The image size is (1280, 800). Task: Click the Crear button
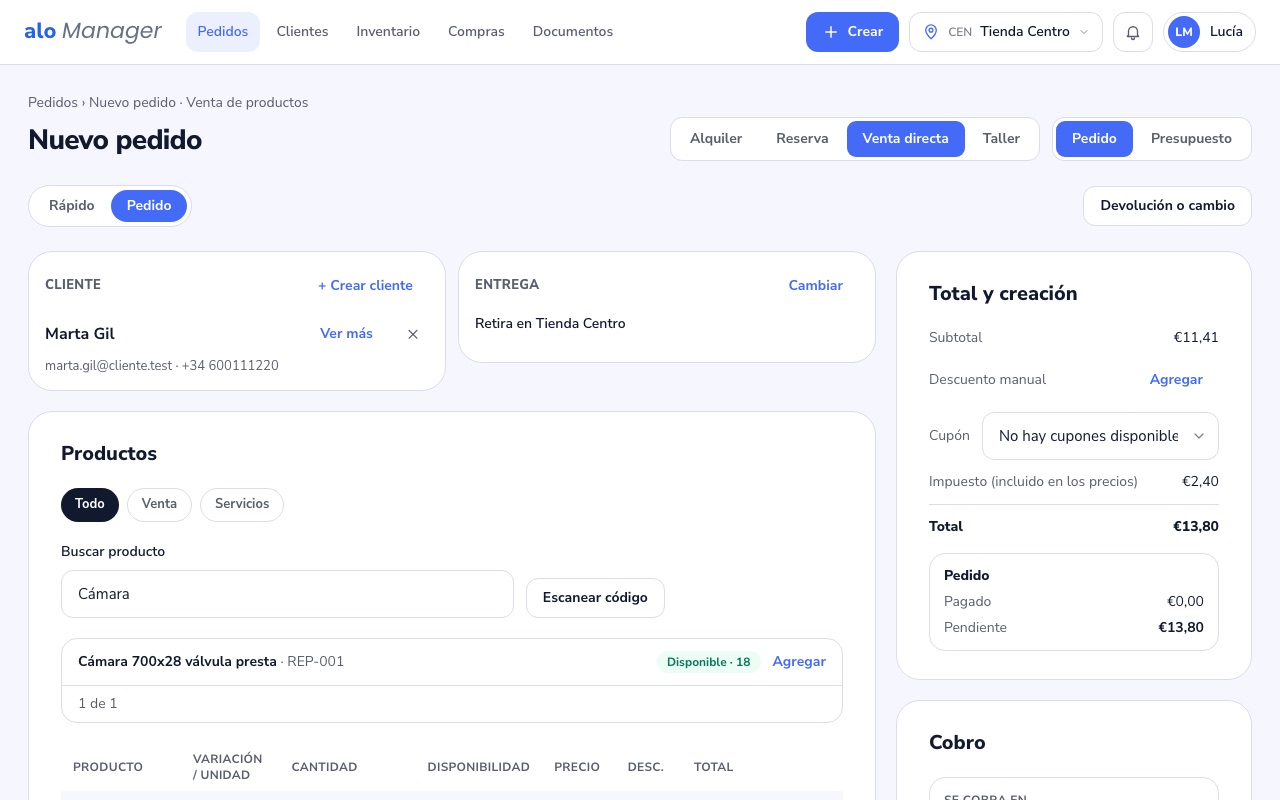pyautogui.click(x=852, y=32)
